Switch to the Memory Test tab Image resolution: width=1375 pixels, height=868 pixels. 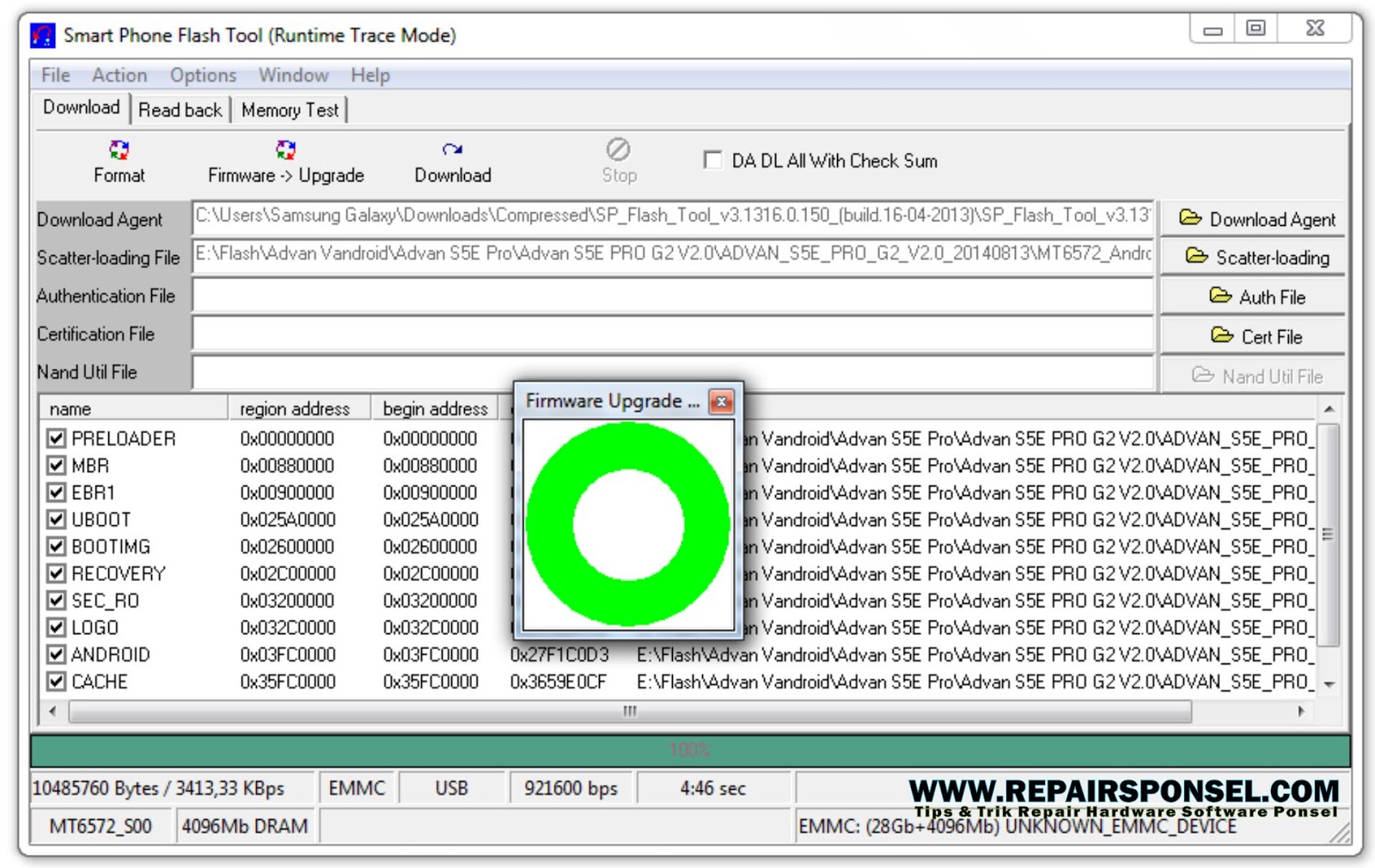click(x=290, y=110)
